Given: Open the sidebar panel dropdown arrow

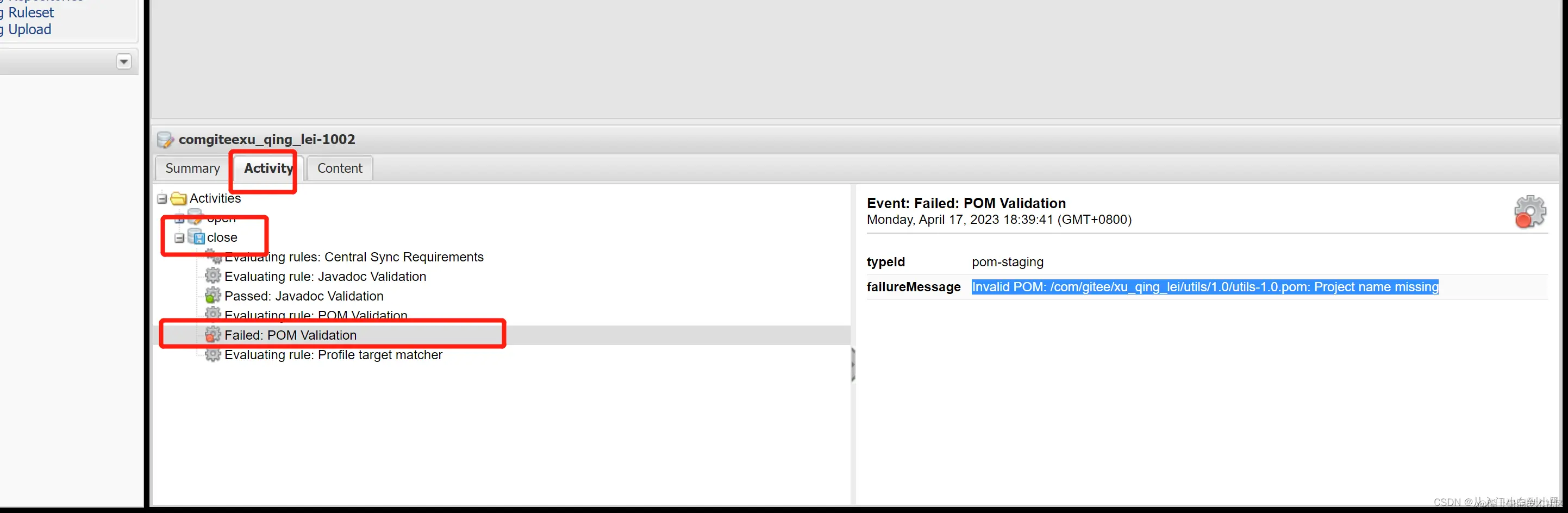Looking at the screenshot, I should [123, 61].
